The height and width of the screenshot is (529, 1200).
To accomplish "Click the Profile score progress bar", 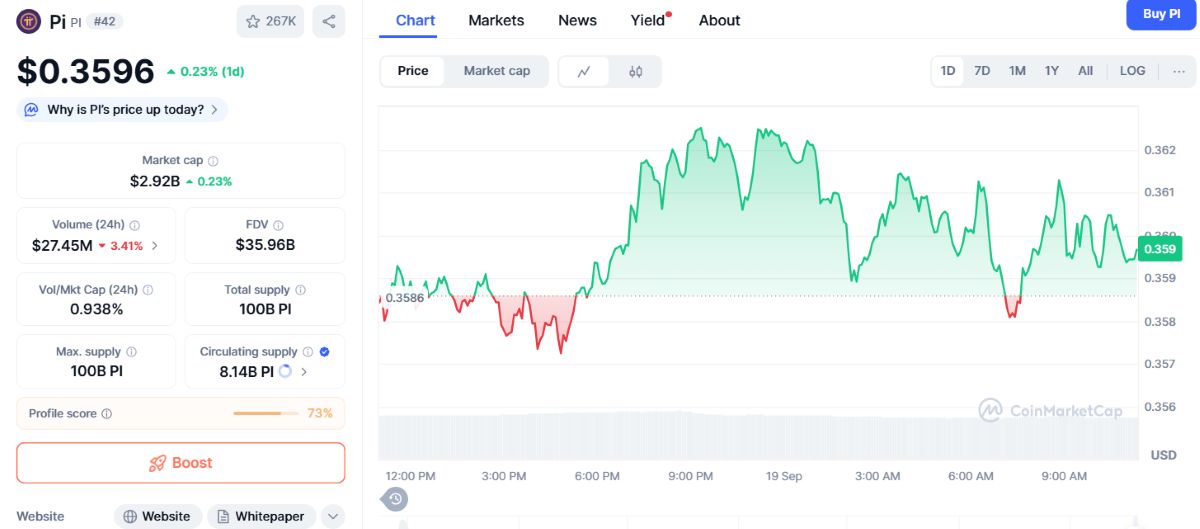I will tap(265, 414).
